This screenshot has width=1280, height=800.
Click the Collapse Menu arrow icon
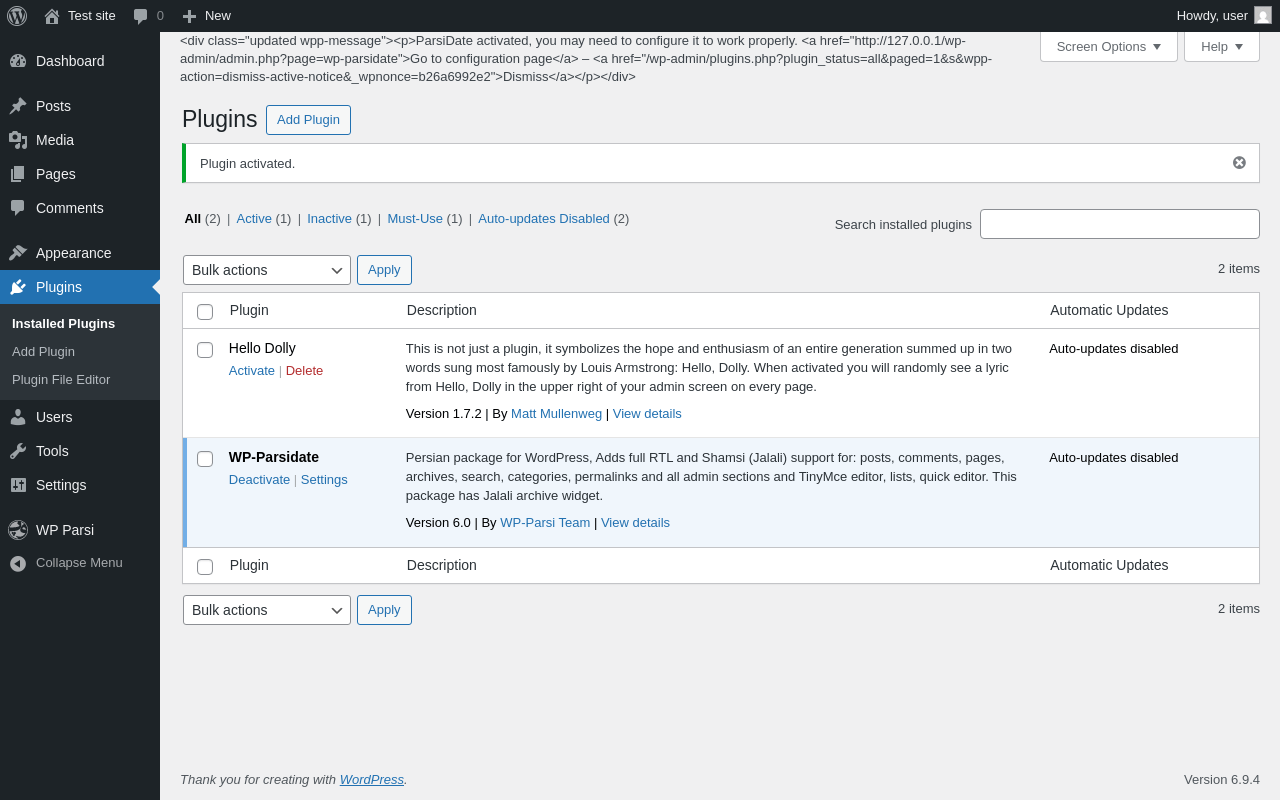click(x=18, y=563)
